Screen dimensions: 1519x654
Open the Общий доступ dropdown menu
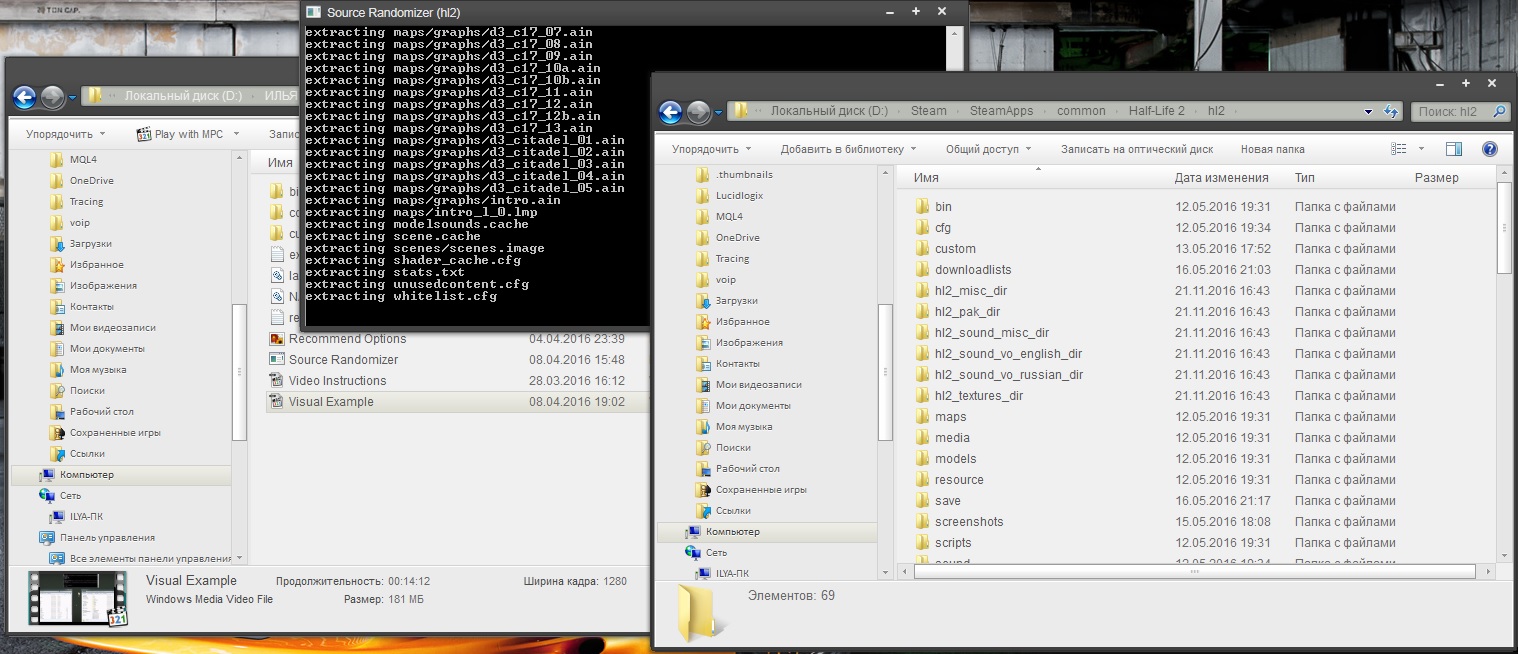click(988, 149)
